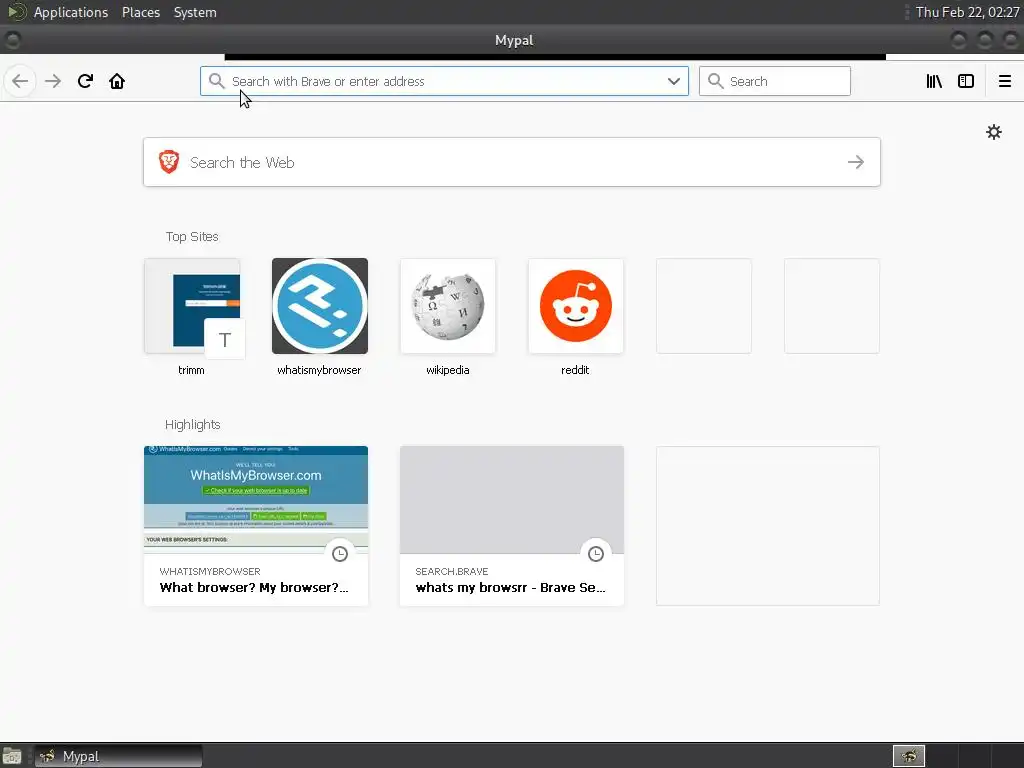Click the trimm label text

191,370
